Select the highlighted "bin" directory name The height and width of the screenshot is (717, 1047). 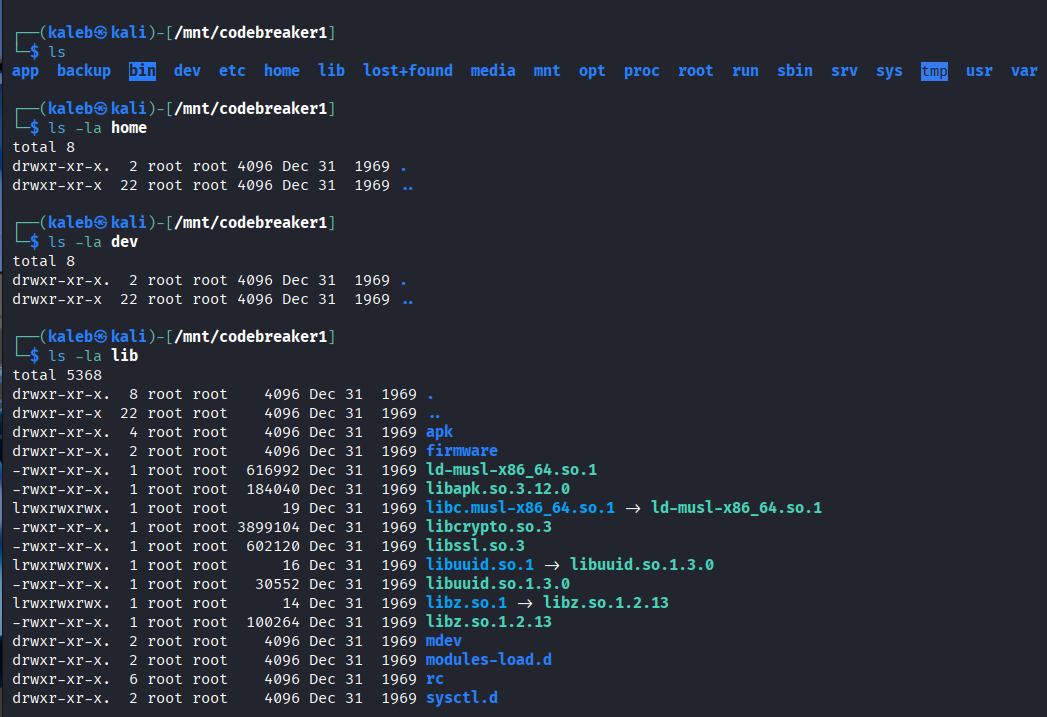142,71
